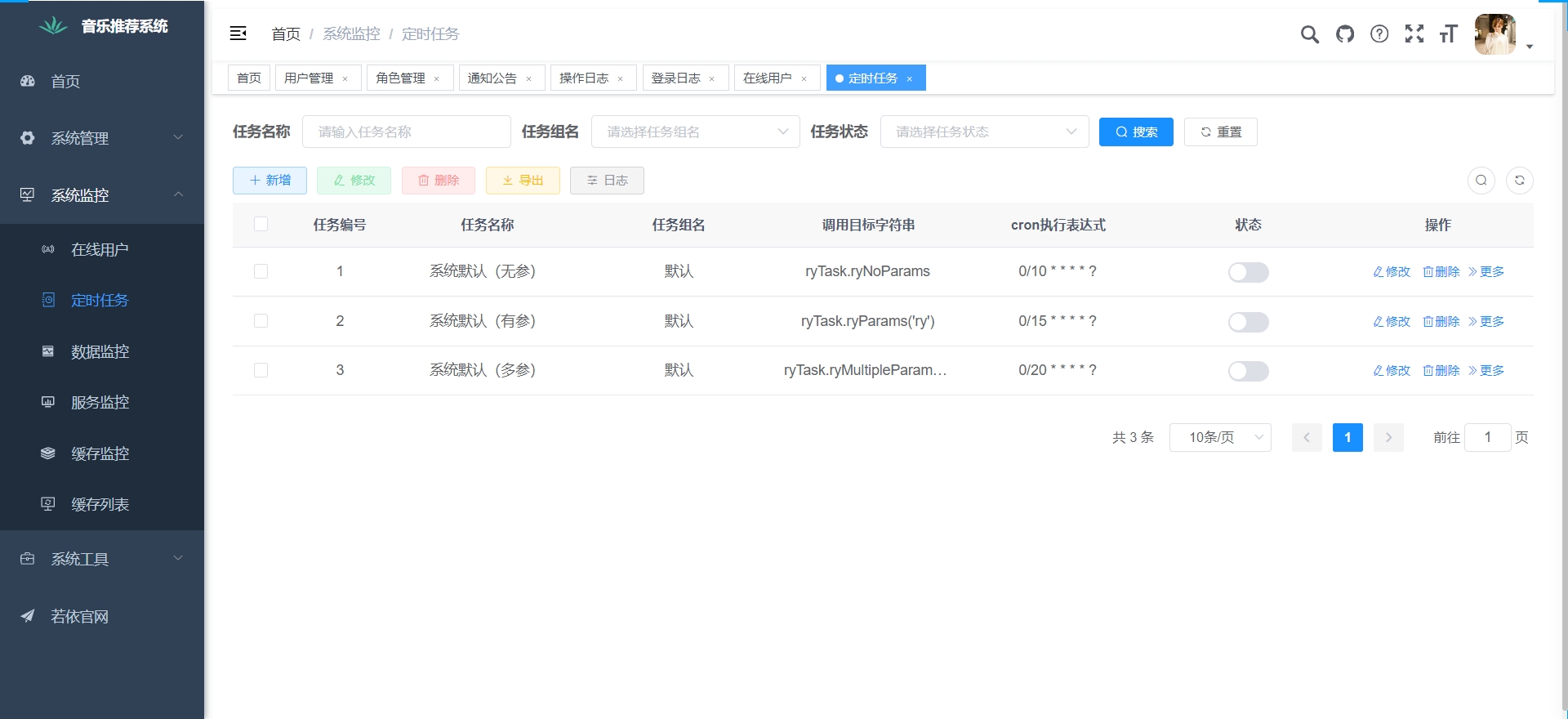Tick the select-all checkbox in table header
1568x719 pixels.
(261, 225)
